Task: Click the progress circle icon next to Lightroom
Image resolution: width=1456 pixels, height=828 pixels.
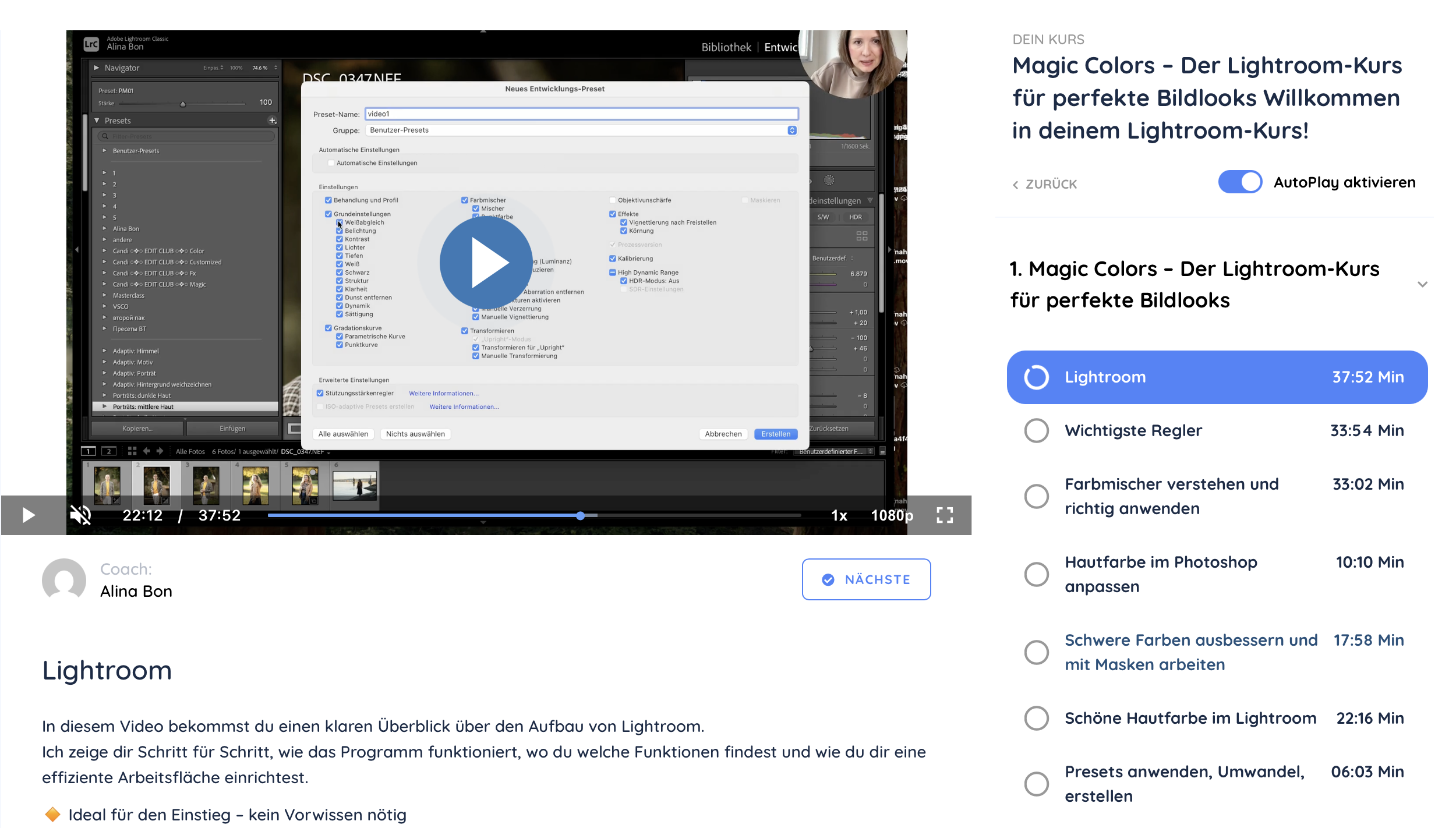Action: 1036,377
